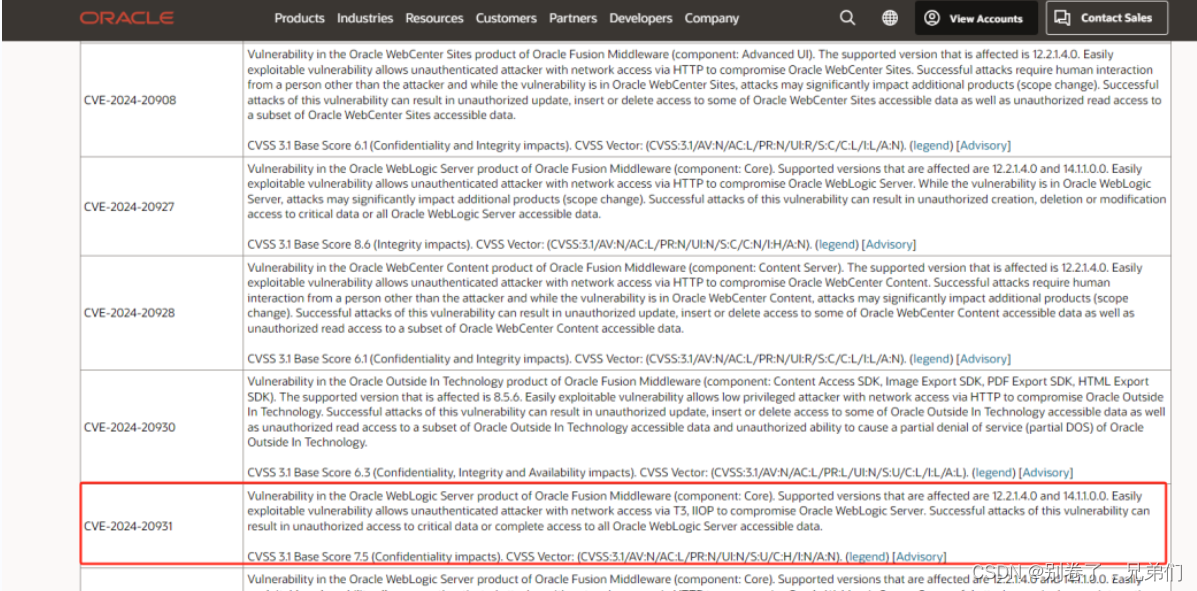This screenshot has height=591, width=1197.
Task: Select the CVE-2024-20928 cell text
Action: point(130,312)
